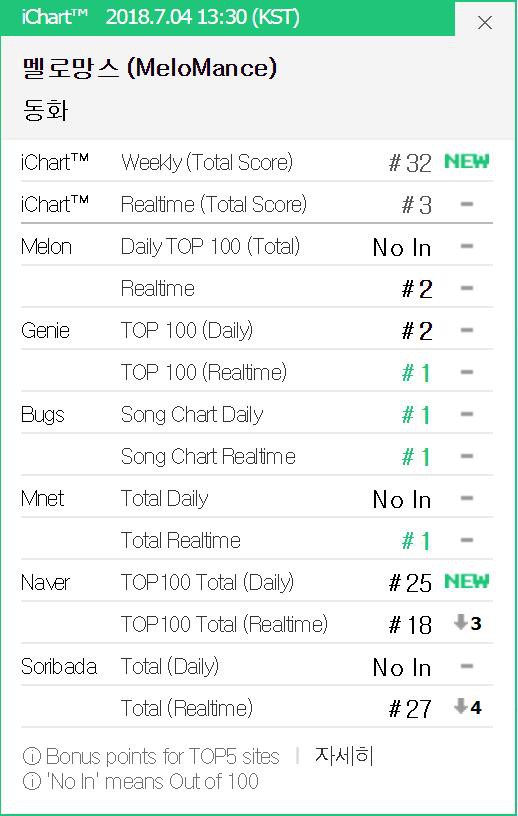Click the 2018.7.04 13:30 (KST) timestamp
This screenshot has height=816, width=518.
click(203, 17)
